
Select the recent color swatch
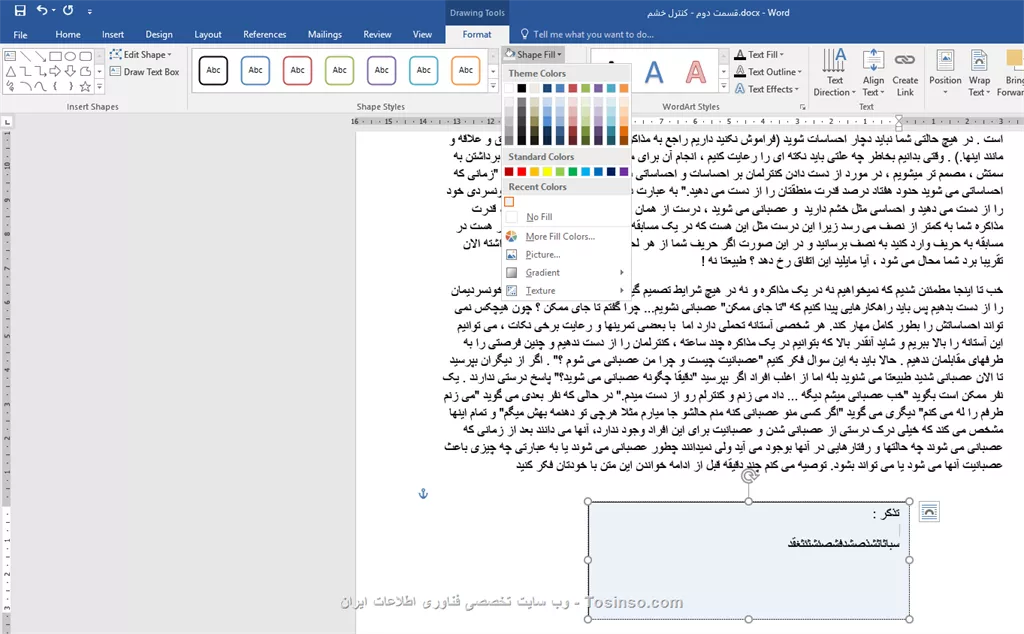pos(509,202)
